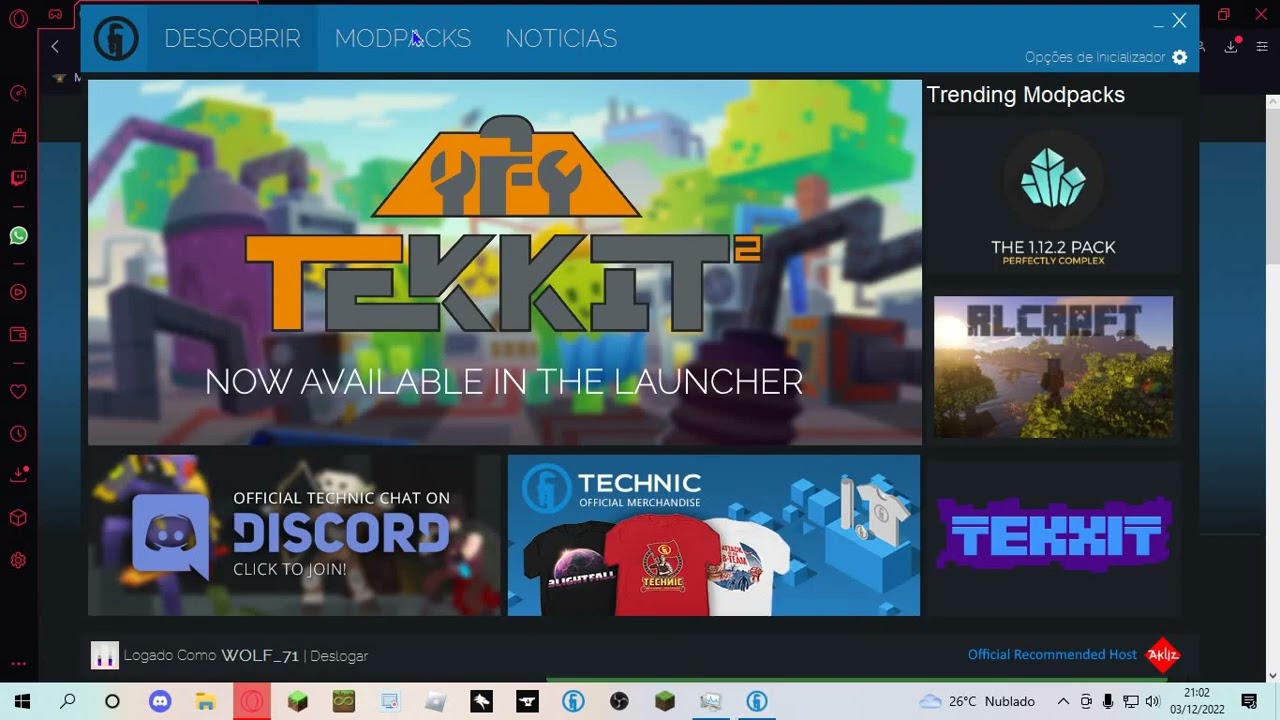
Task: Open the easy setup menu in Opera's top bar
Action: (x=1261, y=46)
